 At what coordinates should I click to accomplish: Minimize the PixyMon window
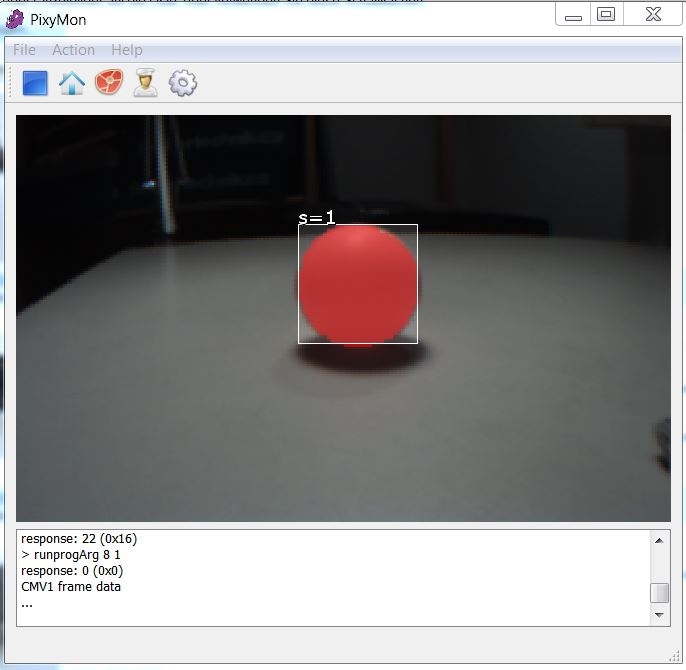(573, 15)
